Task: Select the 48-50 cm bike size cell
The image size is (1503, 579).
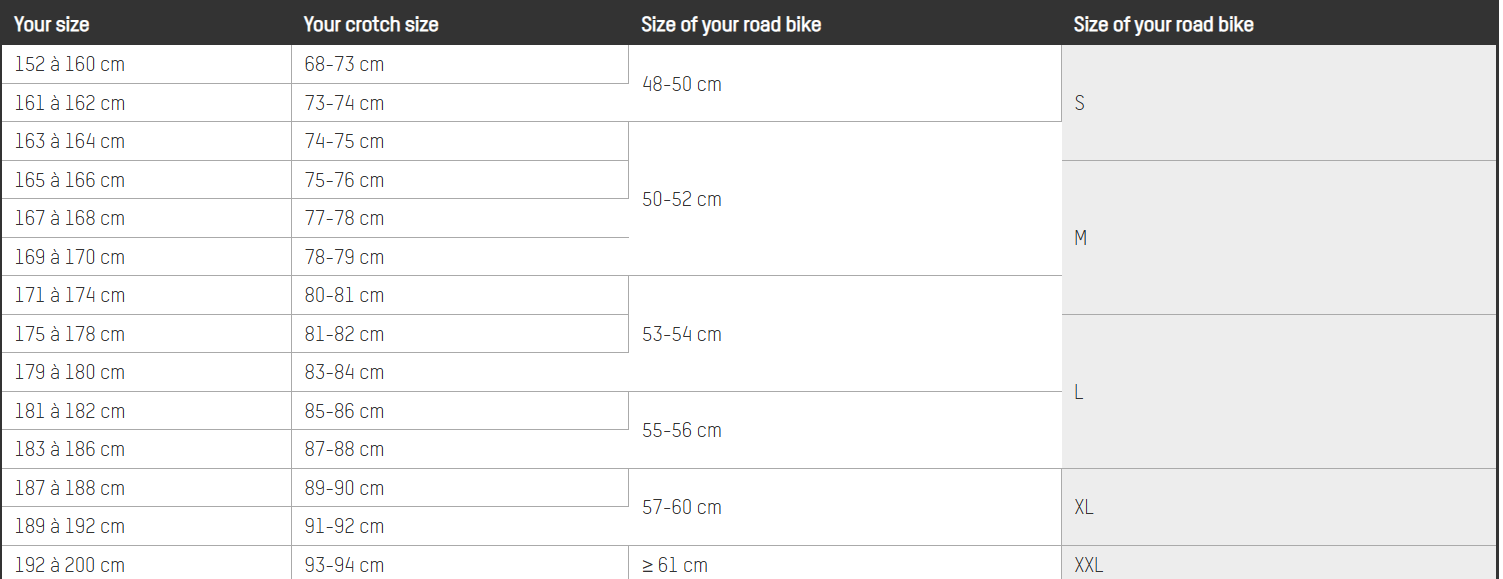Action: [681, 84]
